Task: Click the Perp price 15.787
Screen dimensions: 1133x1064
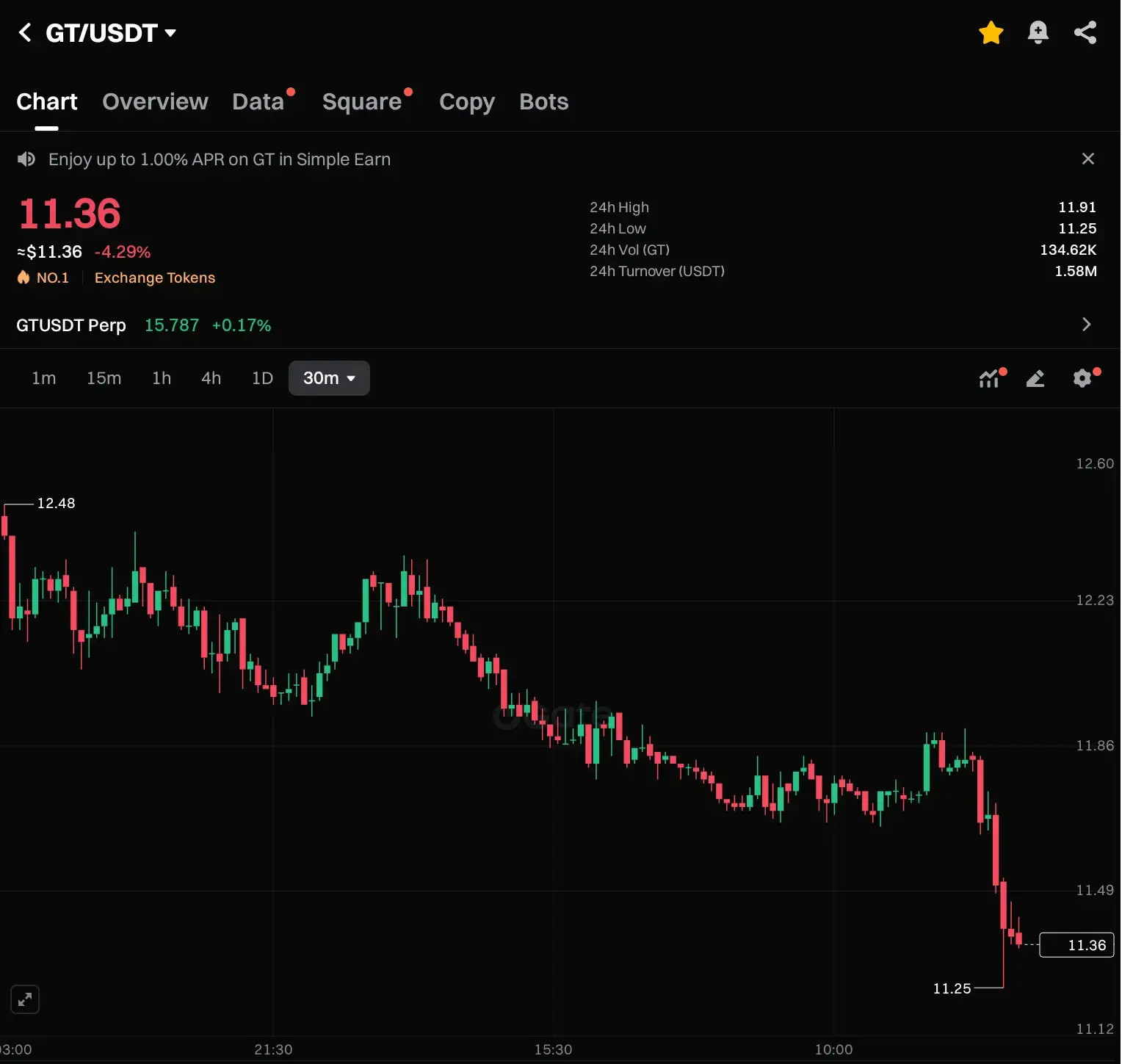Action: pos(172,325)
